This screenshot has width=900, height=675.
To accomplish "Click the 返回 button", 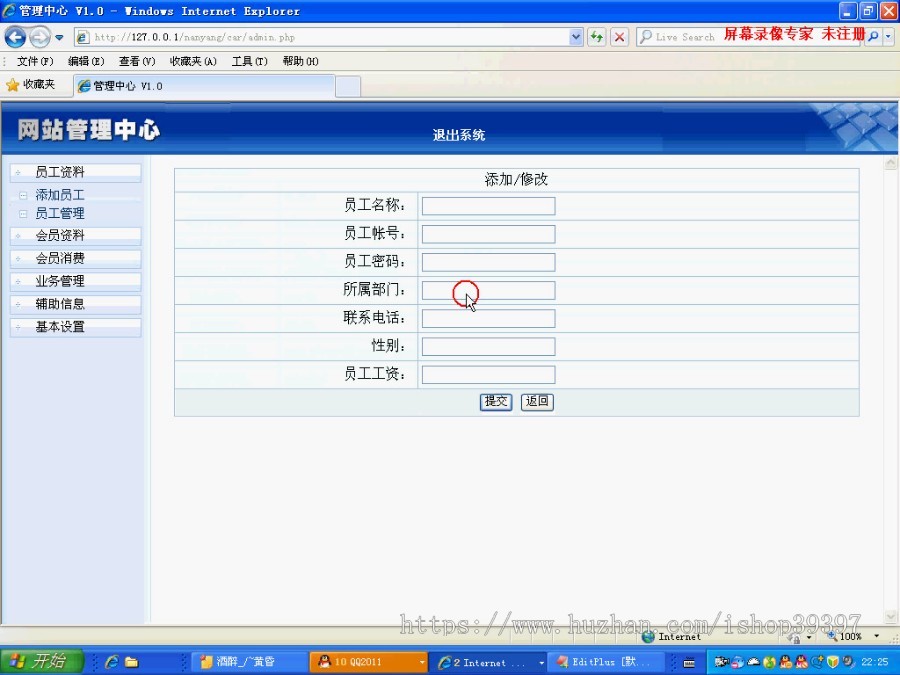I will [x=537, y=402].
